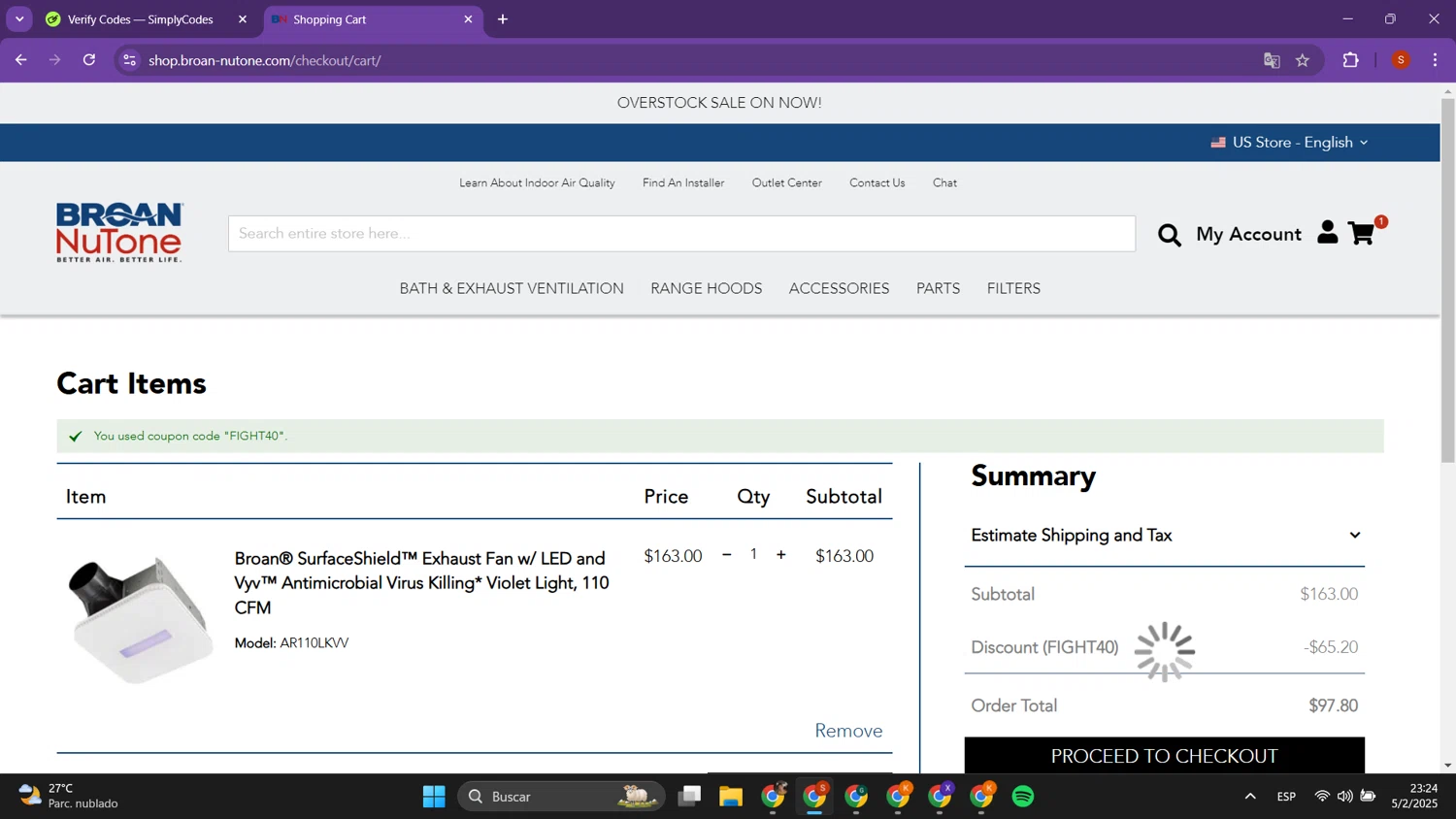View site information icon in address bar

point(129,60)
